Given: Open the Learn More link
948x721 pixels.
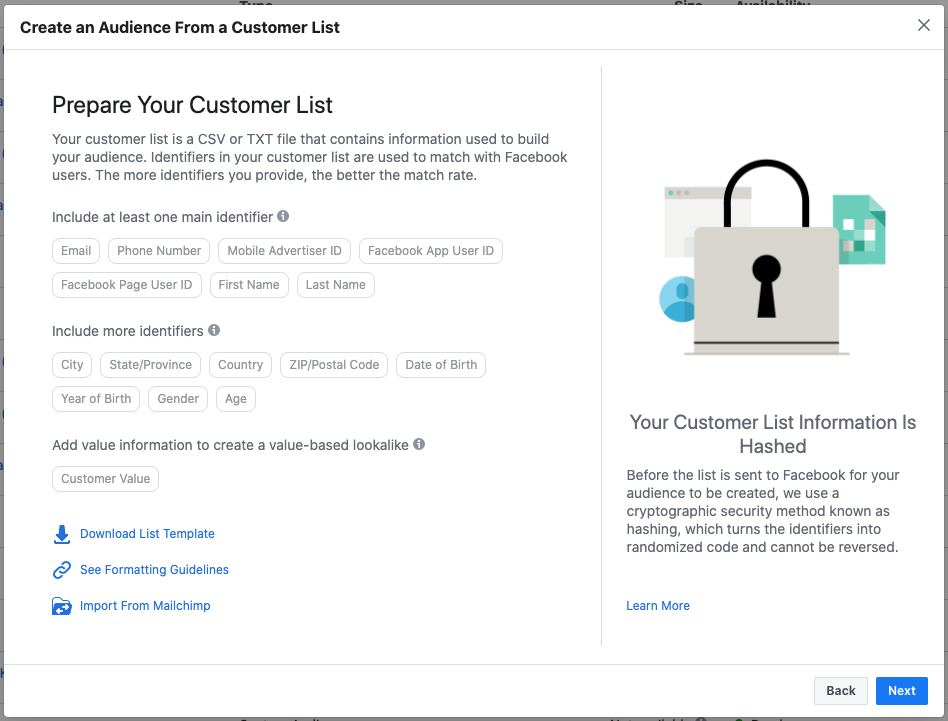Looking at the screenshot, I should 658,606.
